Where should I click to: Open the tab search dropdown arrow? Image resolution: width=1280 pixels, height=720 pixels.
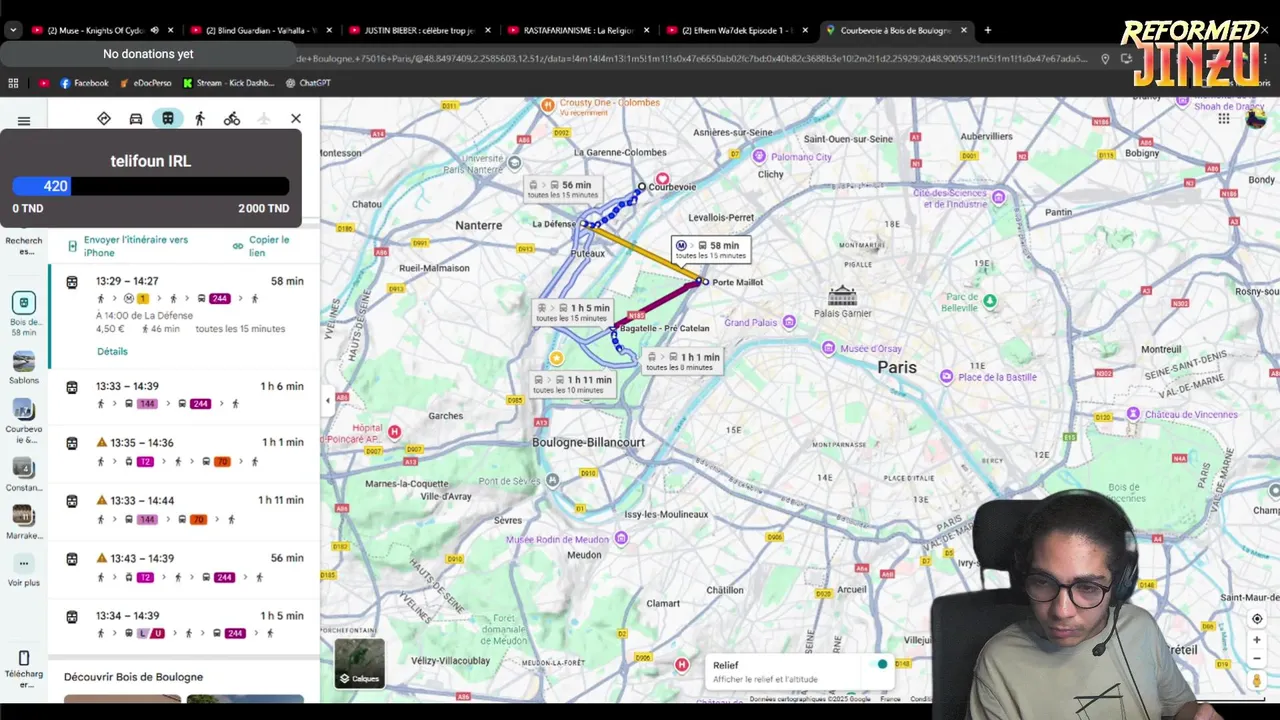pos(12,30)
